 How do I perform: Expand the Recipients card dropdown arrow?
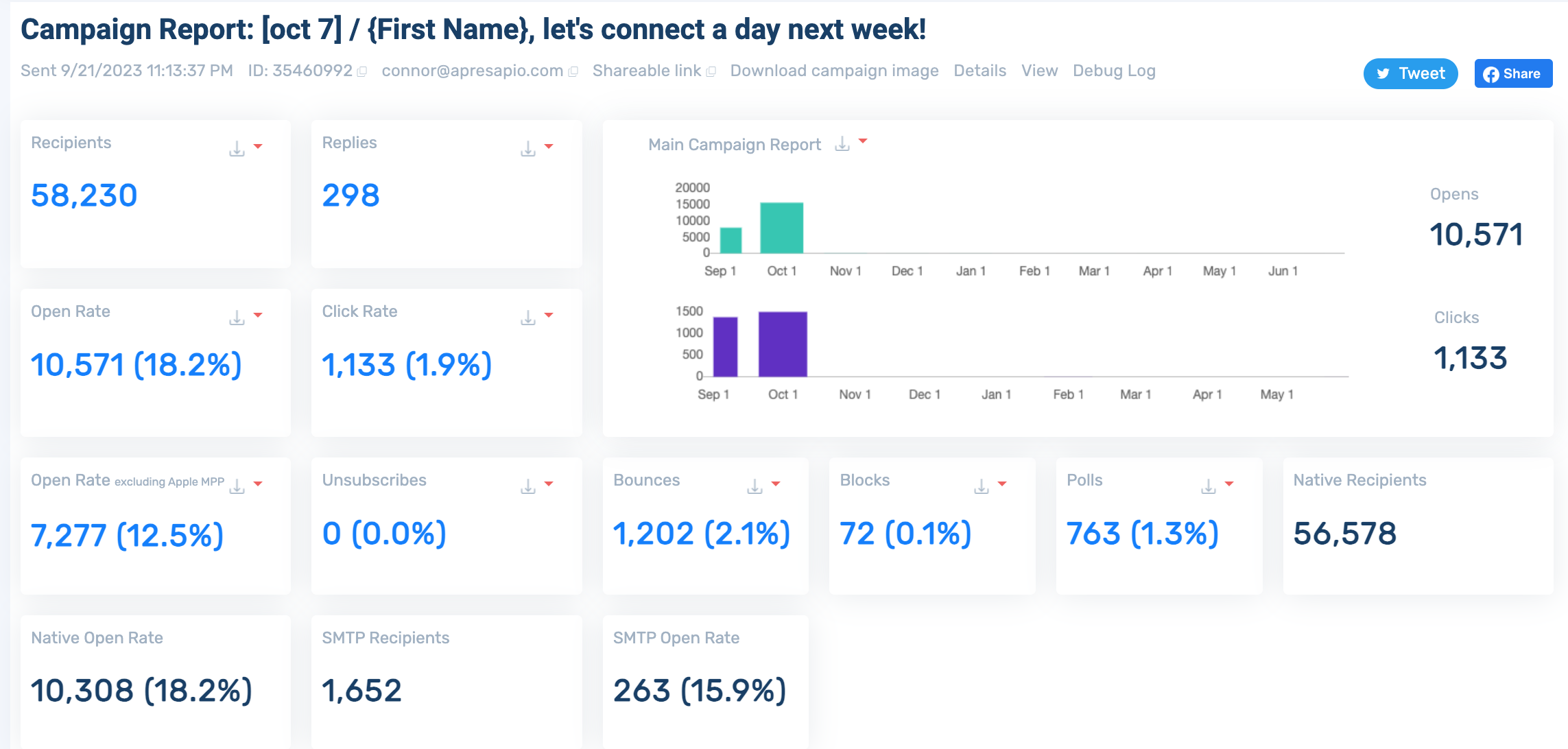pos(259,146)
